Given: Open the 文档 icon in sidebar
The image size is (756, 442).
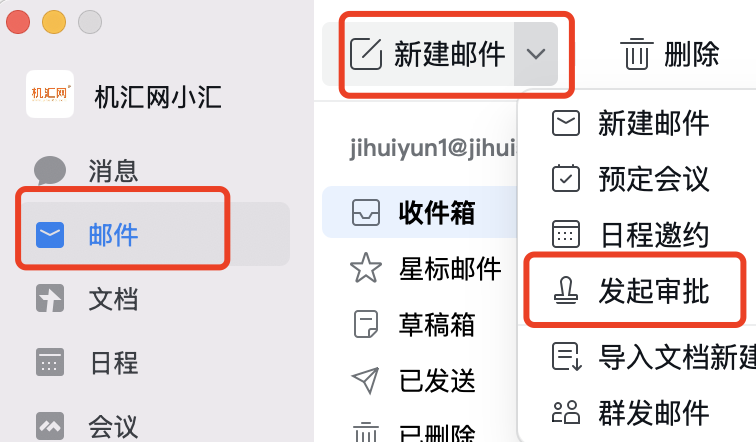Looking at the screenshot, I should (50, 298).
